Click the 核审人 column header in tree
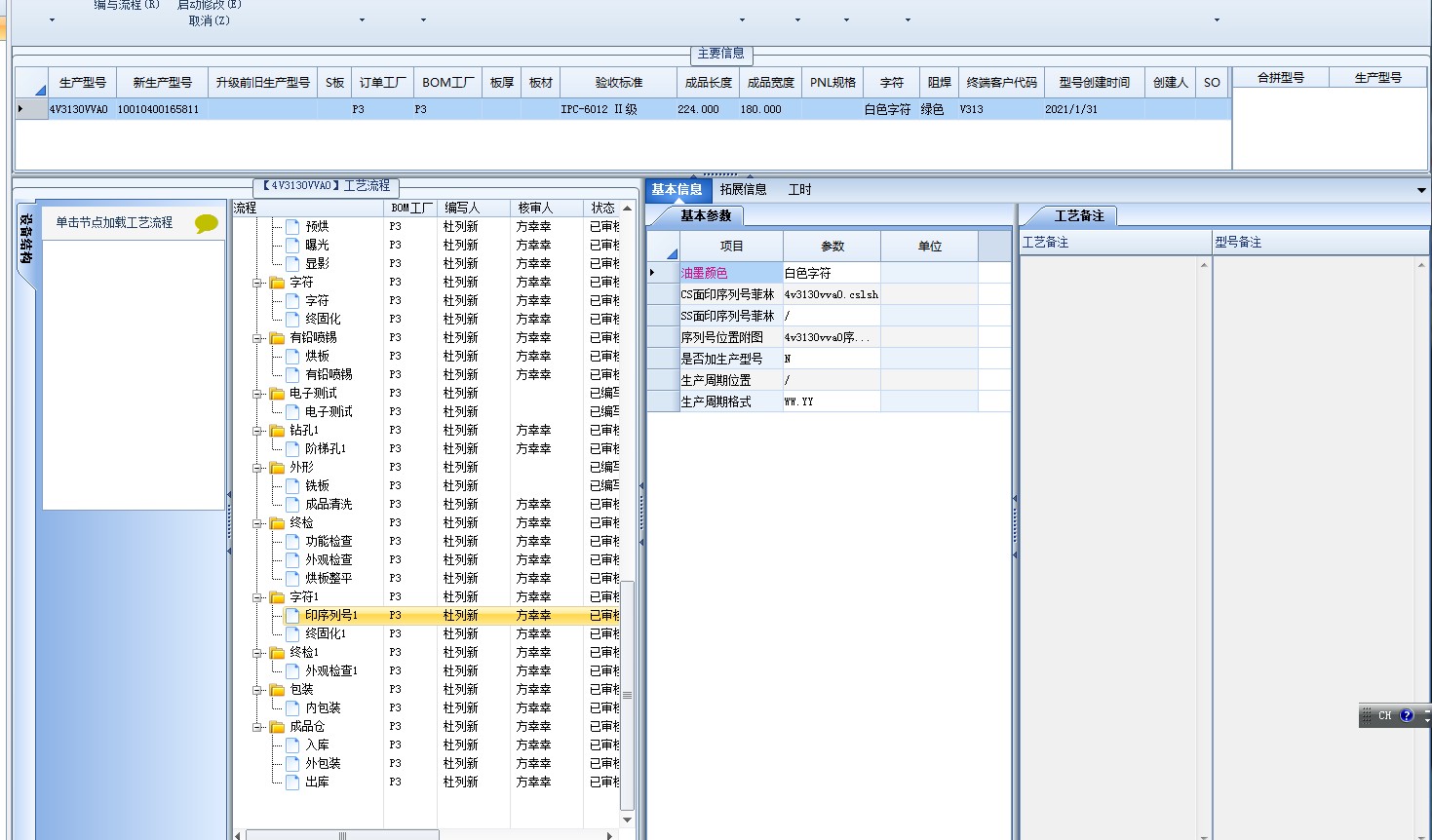 [x=546, y=209]
